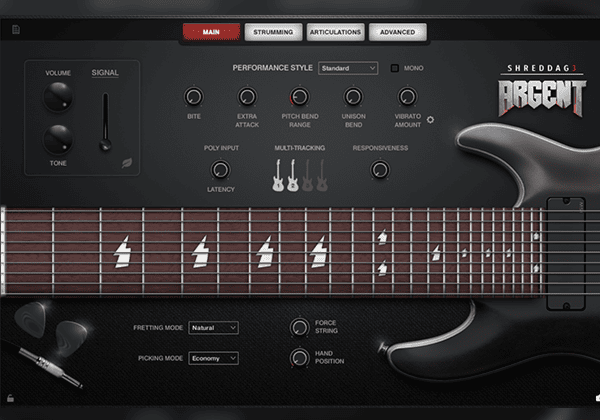Click the Volume knob
Image resolution: width=600 pixels, height=420 pixels.
point(58,96)
